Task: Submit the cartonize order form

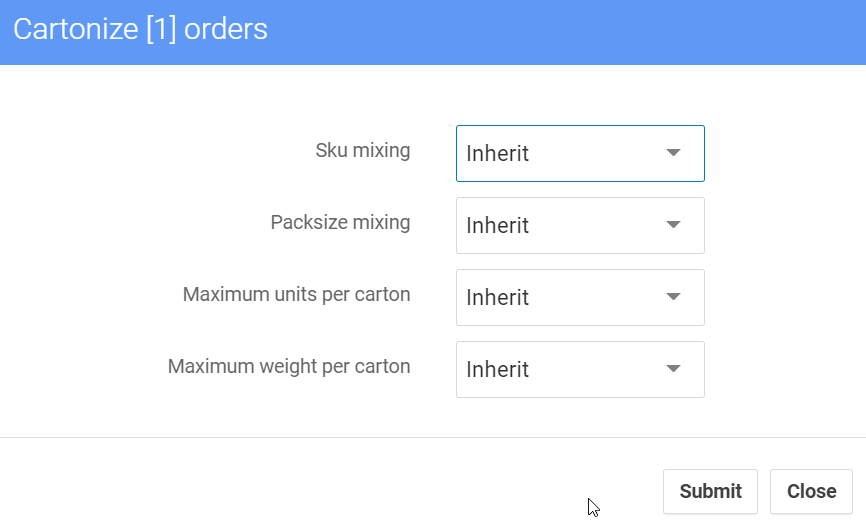Action: click(x=710, y=491)
